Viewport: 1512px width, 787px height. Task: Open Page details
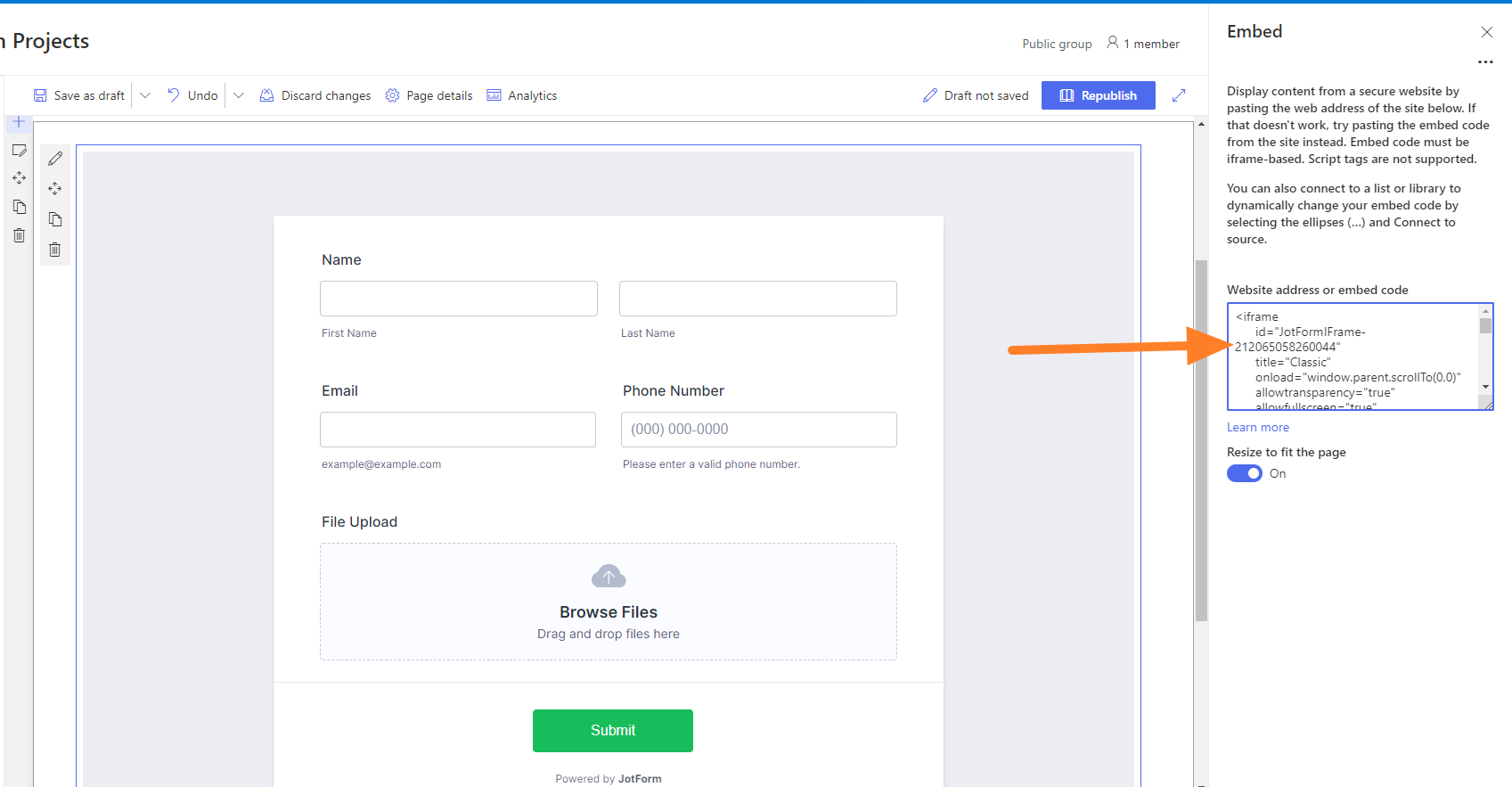click(x=429, y=95)
